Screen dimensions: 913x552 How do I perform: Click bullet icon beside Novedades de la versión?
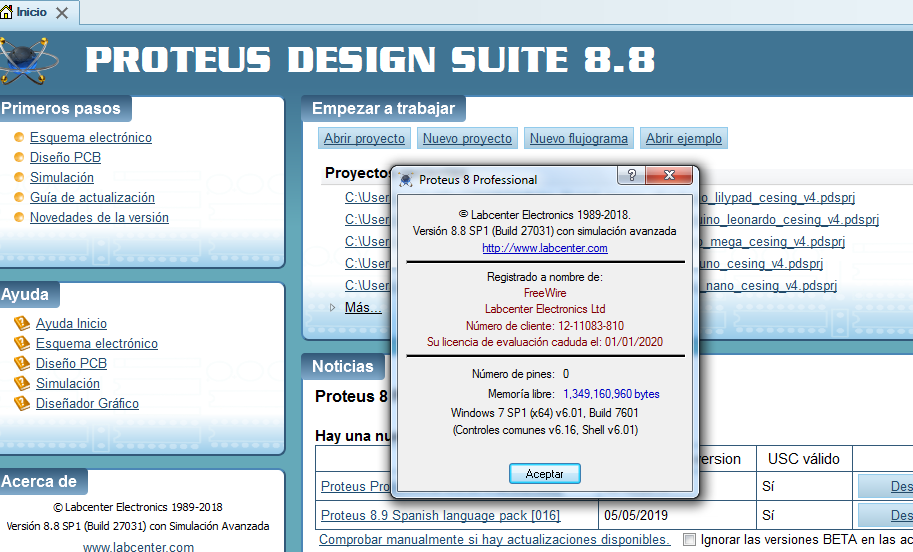19,217
